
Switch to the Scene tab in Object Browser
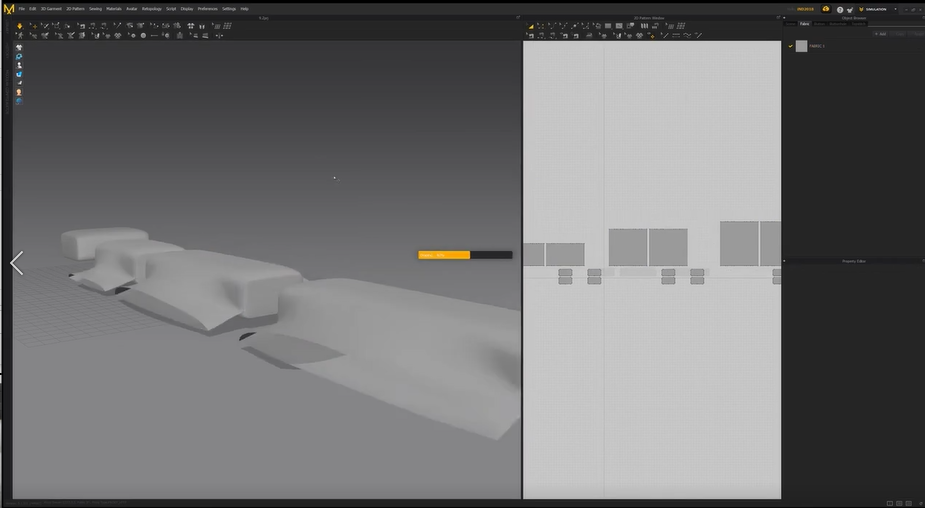click(x=790, y=24)
